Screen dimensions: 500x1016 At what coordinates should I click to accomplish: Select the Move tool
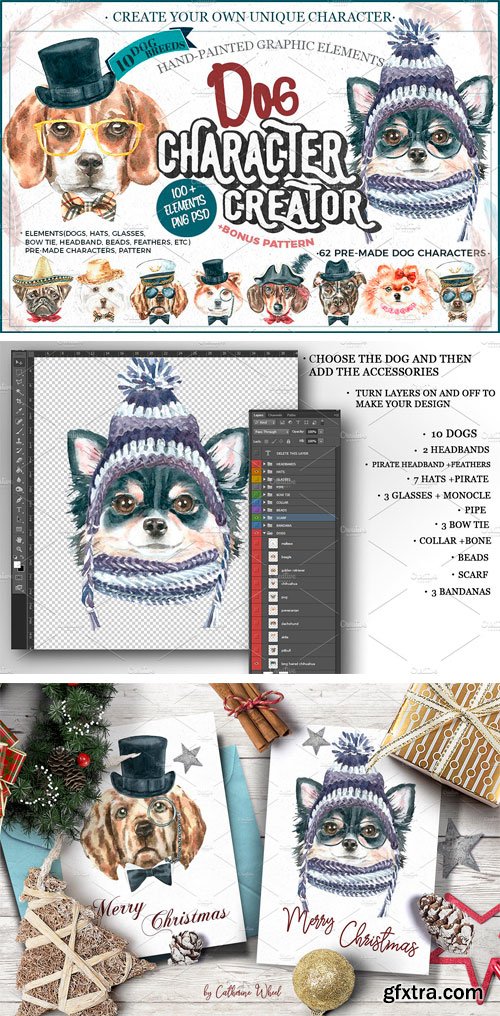[19, 362]
